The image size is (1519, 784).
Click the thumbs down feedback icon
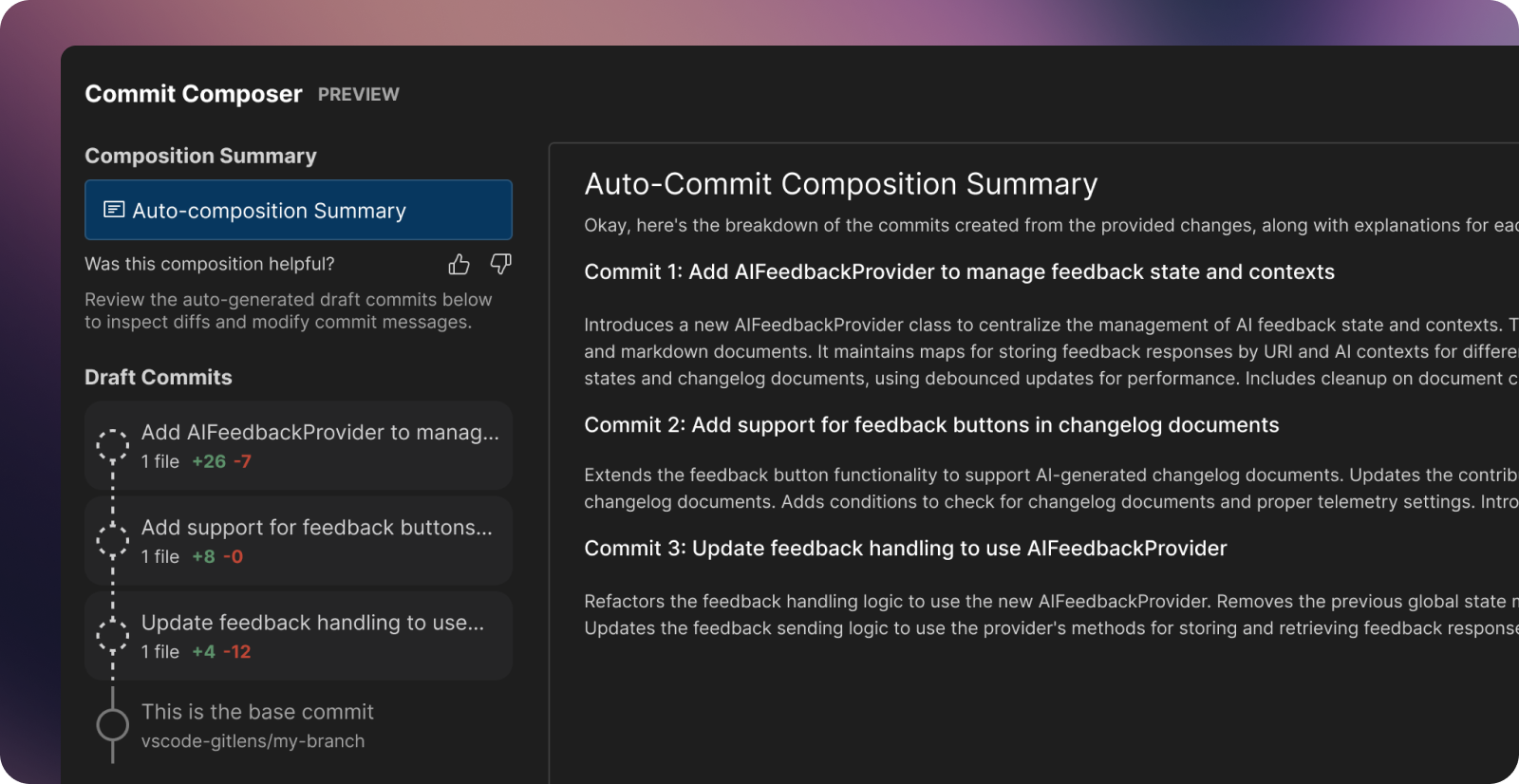(500, 264)
